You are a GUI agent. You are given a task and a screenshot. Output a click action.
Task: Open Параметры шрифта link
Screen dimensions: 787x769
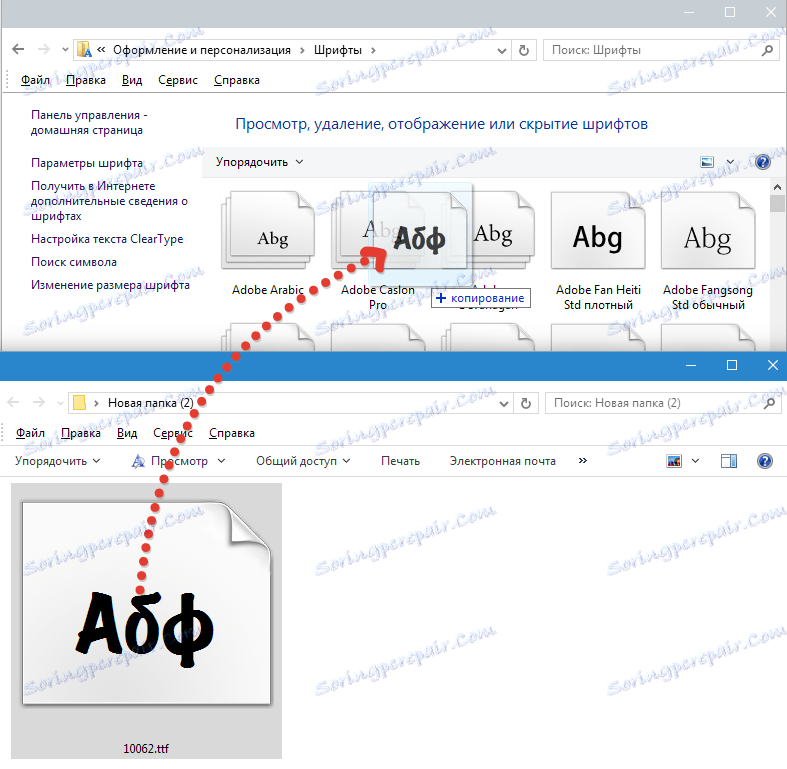87,163
